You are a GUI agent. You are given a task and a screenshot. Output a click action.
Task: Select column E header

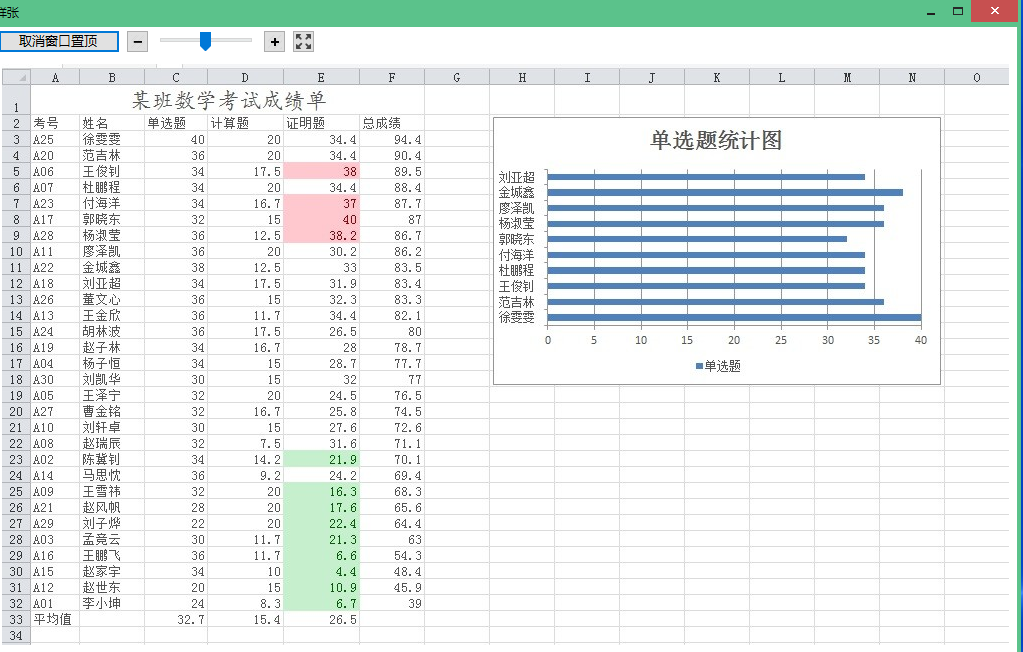pyautogui.click(x=321, y=78)
